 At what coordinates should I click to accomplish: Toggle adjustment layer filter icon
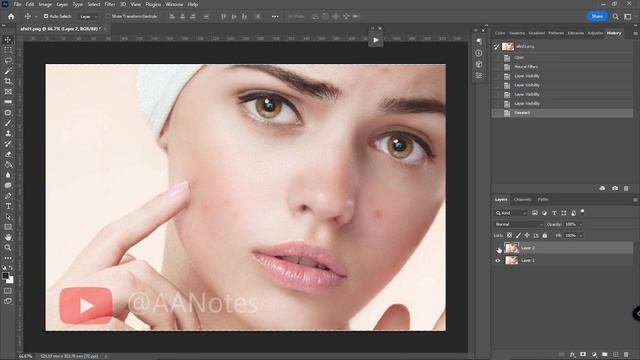(x=544, y=213)
